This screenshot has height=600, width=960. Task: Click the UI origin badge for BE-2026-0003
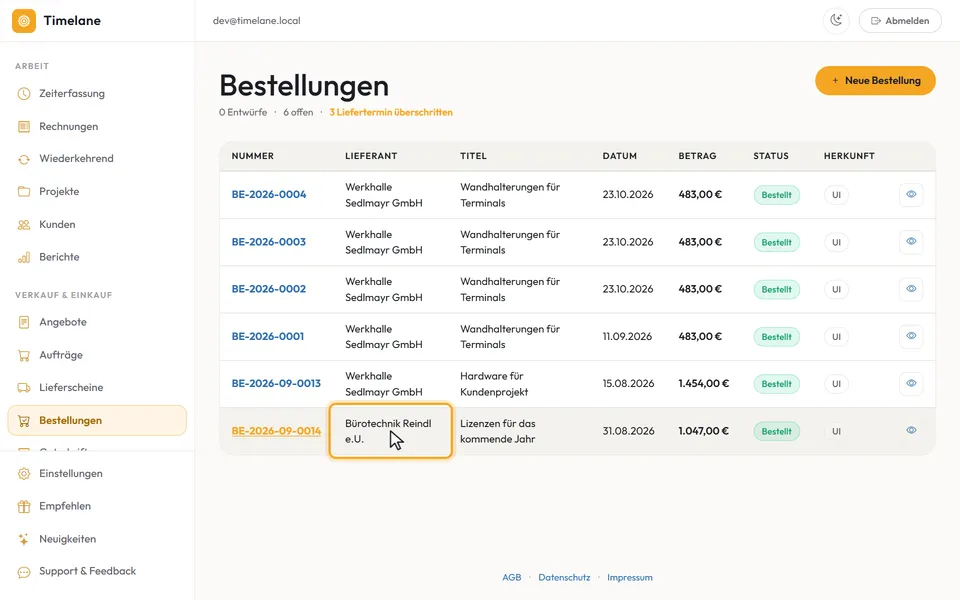tap(836, 242)
